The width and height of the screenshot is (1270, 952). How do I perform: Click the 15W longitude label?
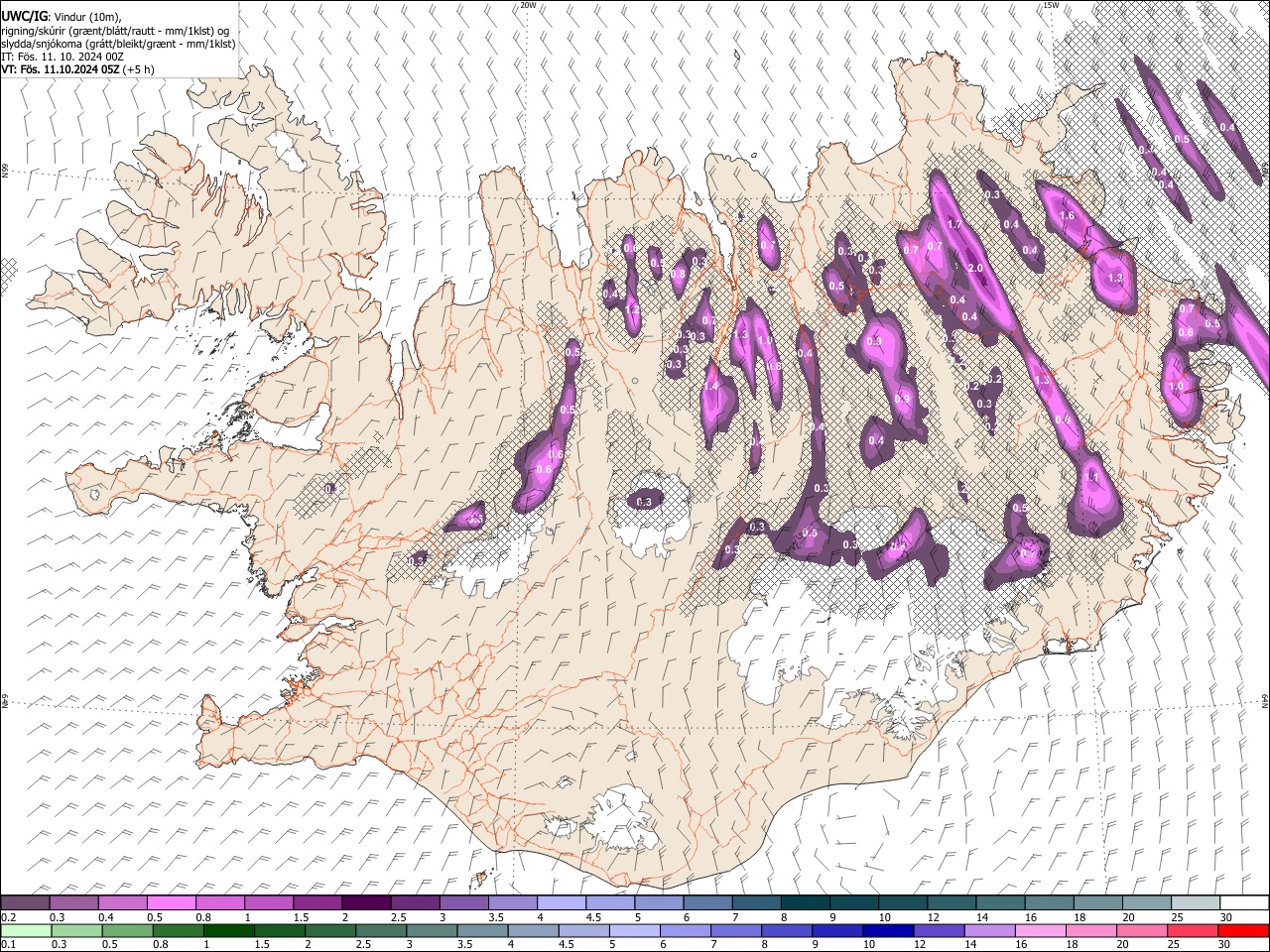(1051, 5)
